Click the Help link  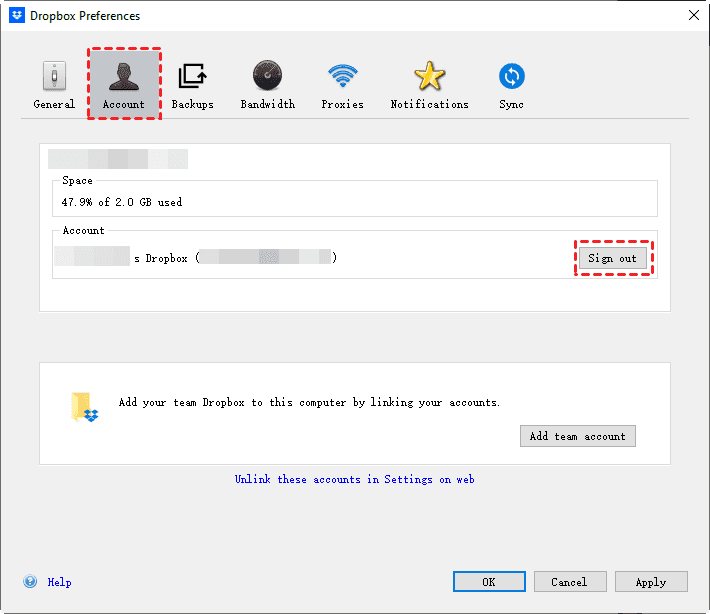(59, 582)
